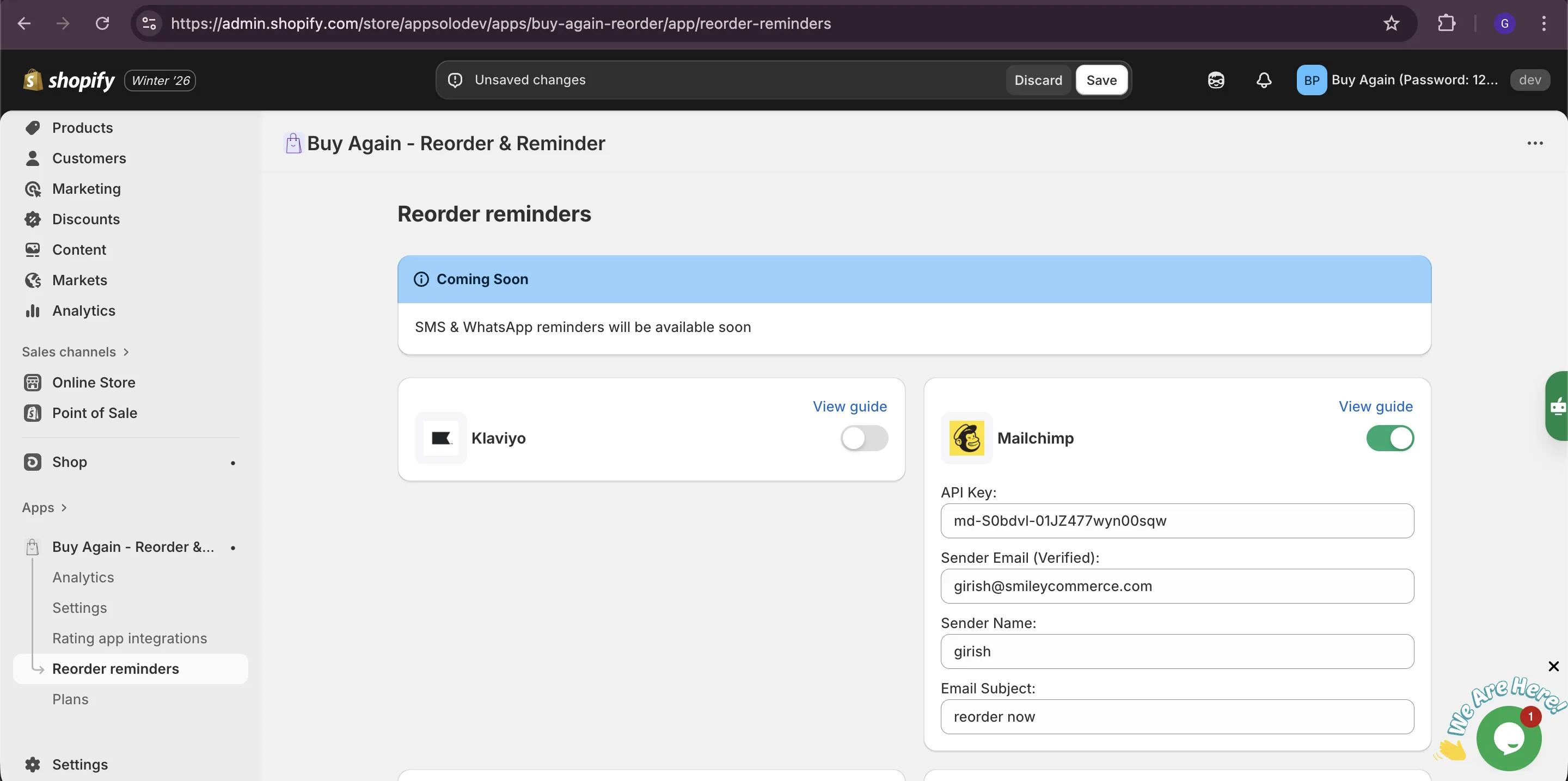Click the Mailchimp API Key field

pos(1177,521)
